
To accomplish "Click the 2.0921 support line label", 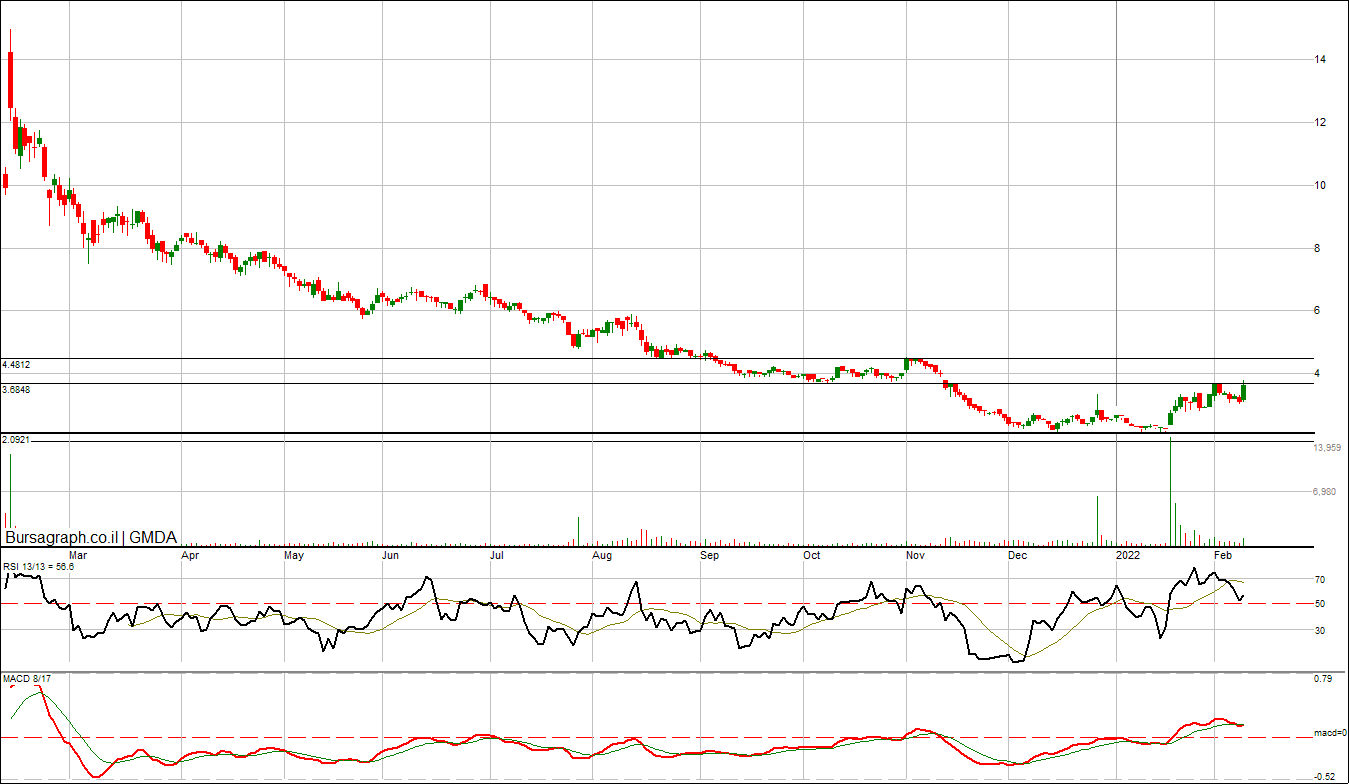I will coord(15,440).
